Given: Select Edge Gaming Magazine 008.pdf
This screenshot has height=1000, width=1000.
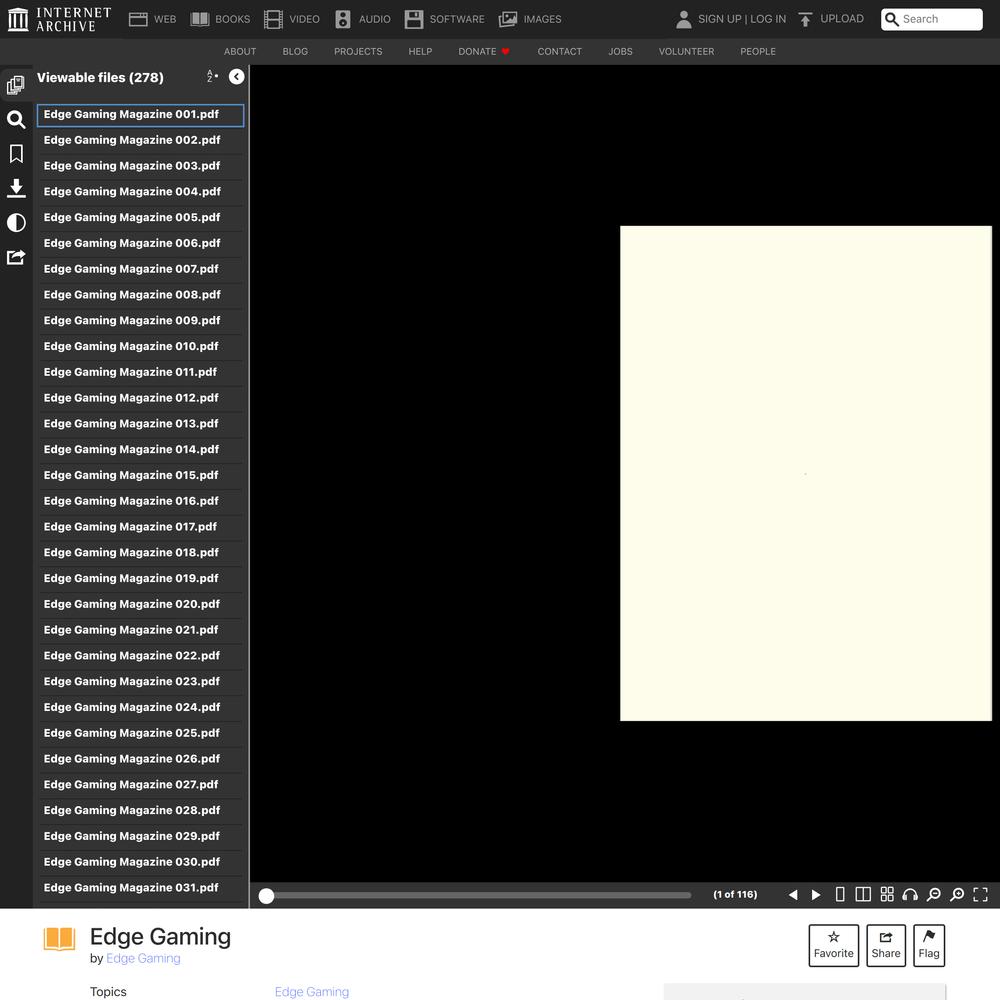Looking at the screenshot, I should pyautogui.click(x=140, y=295).
